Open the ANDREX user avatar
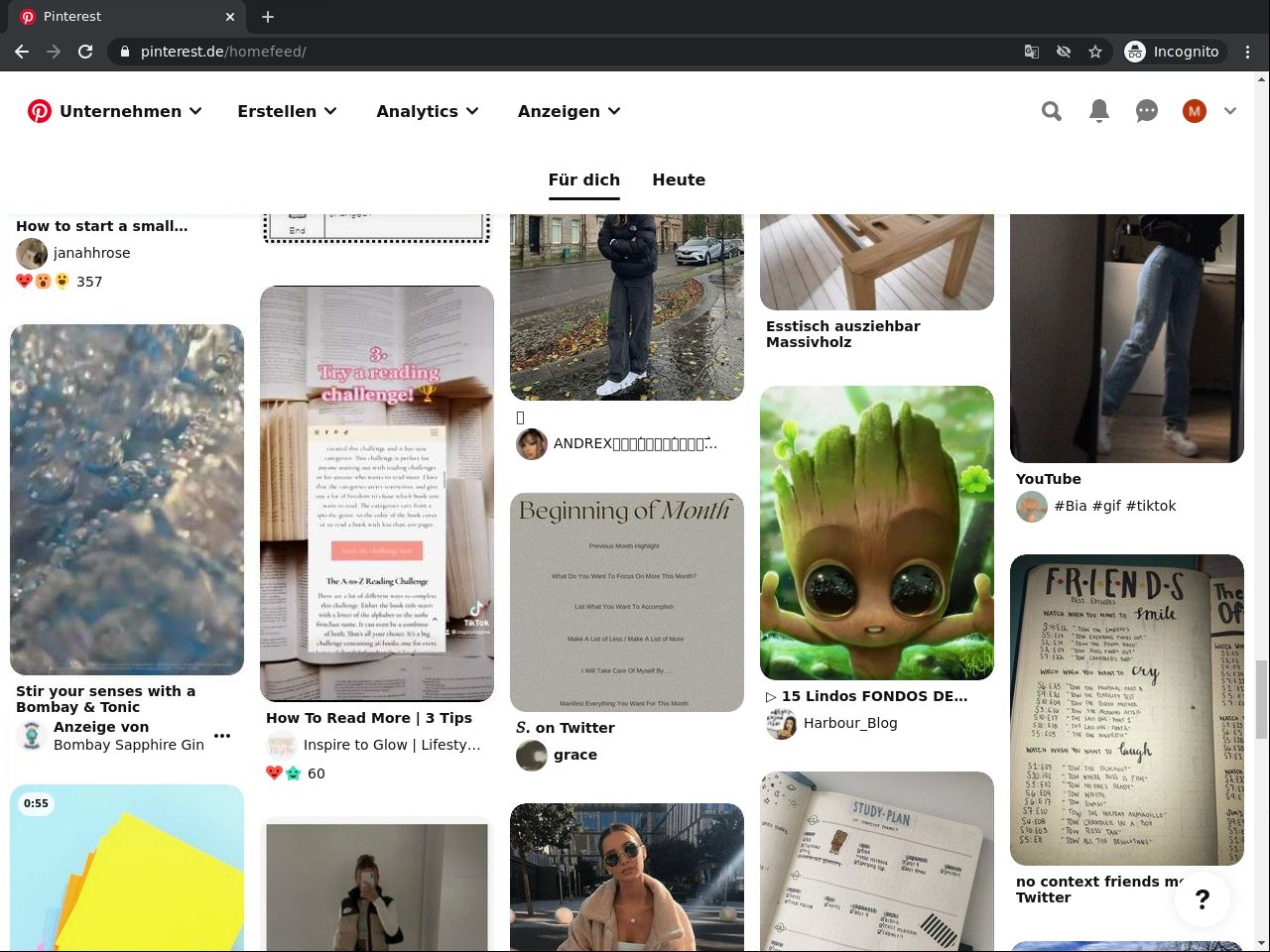Image resolution: width=1270 pixels, height=952 pixels. [532, 444]
